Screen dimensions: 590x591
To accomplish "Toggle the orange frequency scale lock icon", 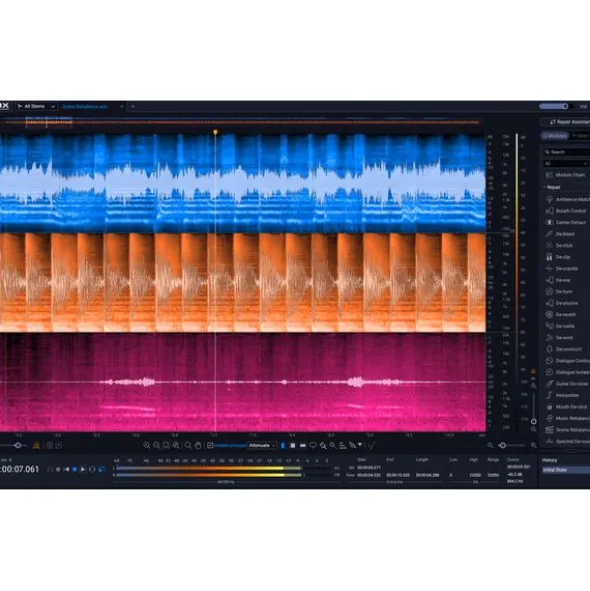I will 533,372.
